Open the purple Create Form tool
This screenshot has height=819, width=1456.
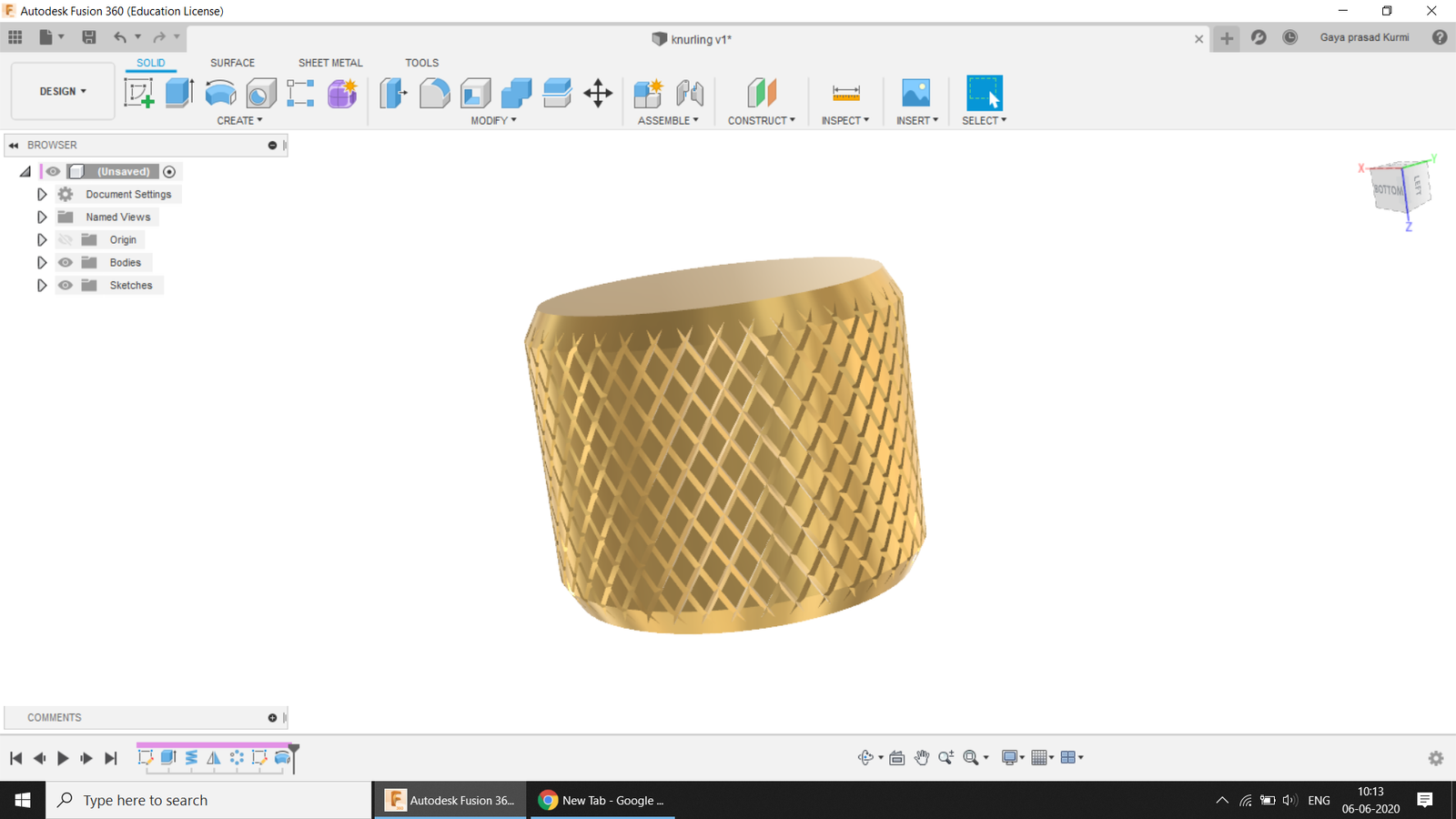pyautogui.click(x=342, y=93)
